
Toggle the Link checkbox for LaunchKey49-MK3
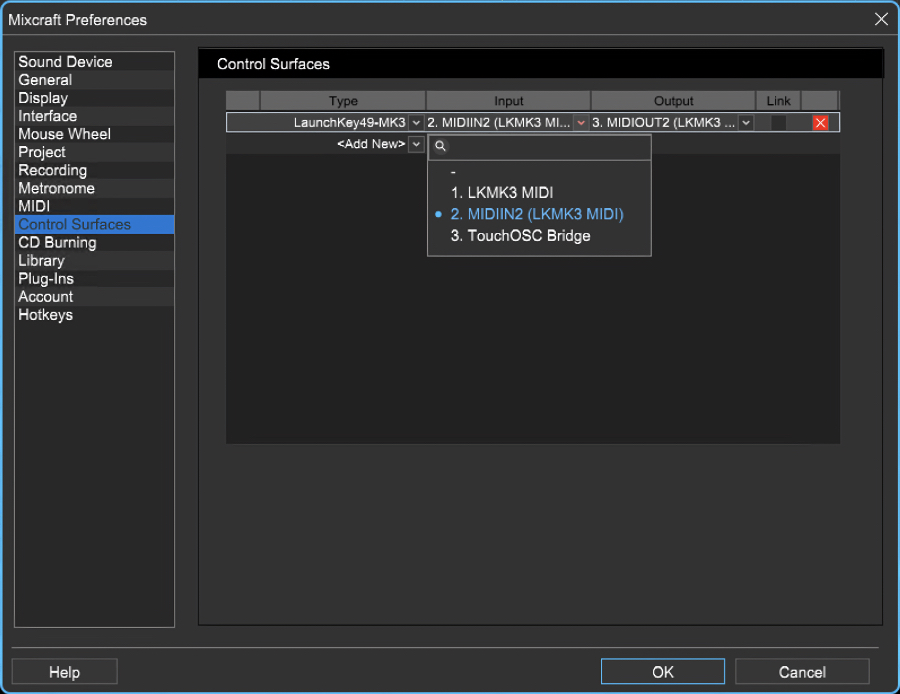click(778, 123)
